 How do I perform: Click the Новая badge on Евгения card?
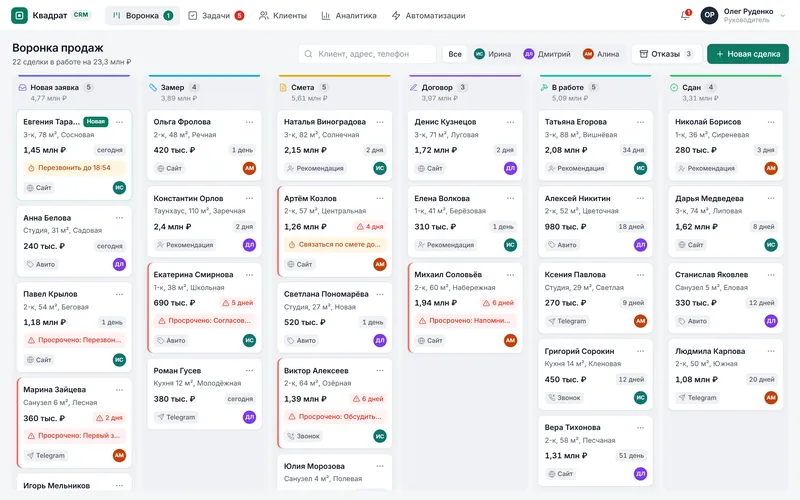[x=96, y=122]
